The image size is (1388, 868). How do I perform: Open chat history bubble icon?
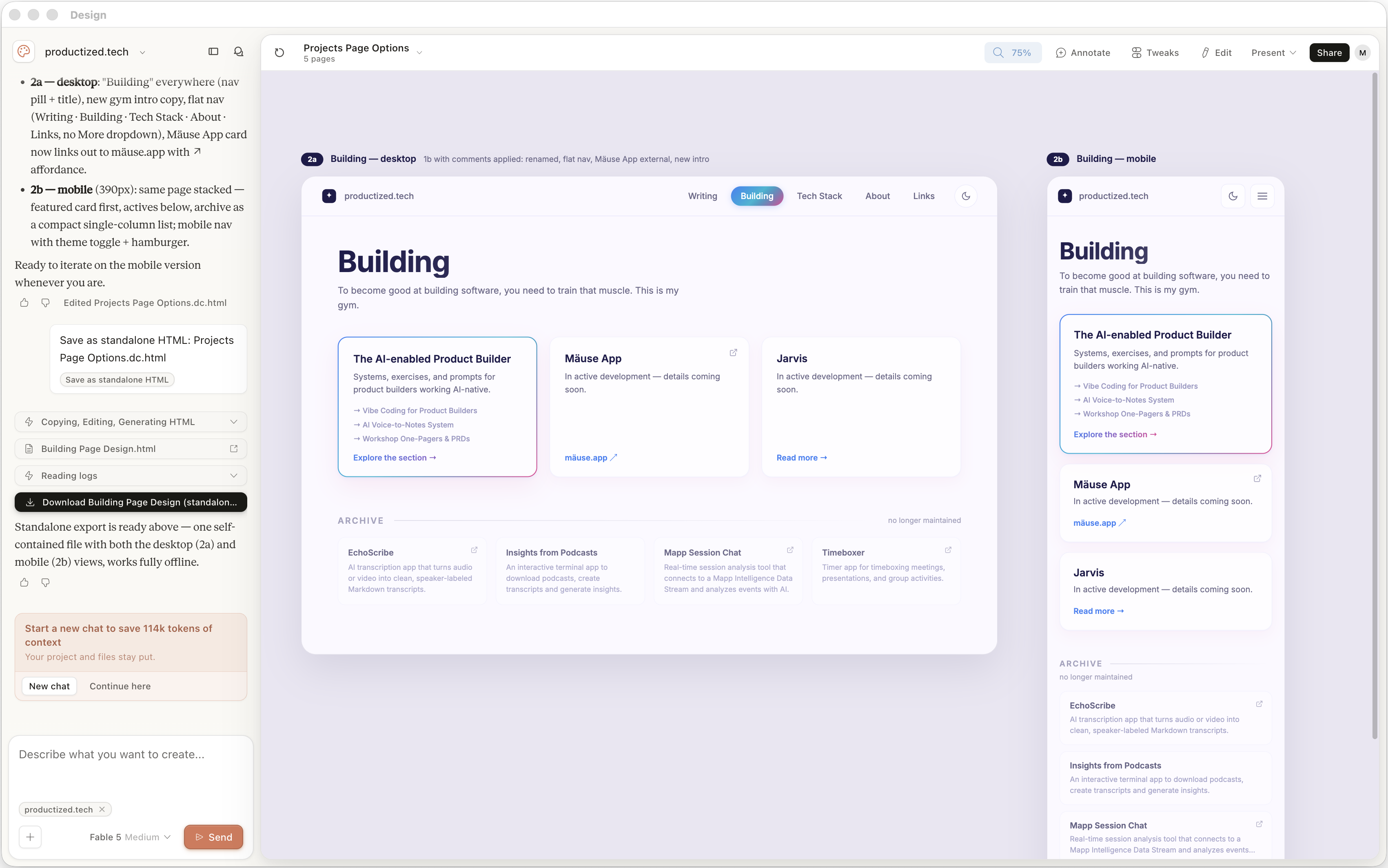tap(239, 52)
